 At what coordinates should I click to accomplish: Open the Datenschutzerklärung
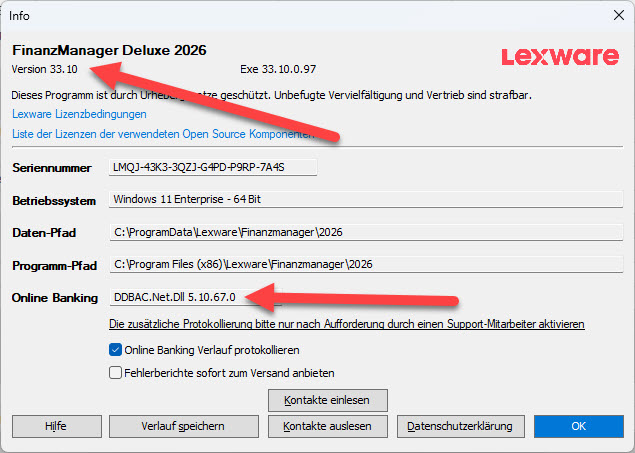point(459,426)
